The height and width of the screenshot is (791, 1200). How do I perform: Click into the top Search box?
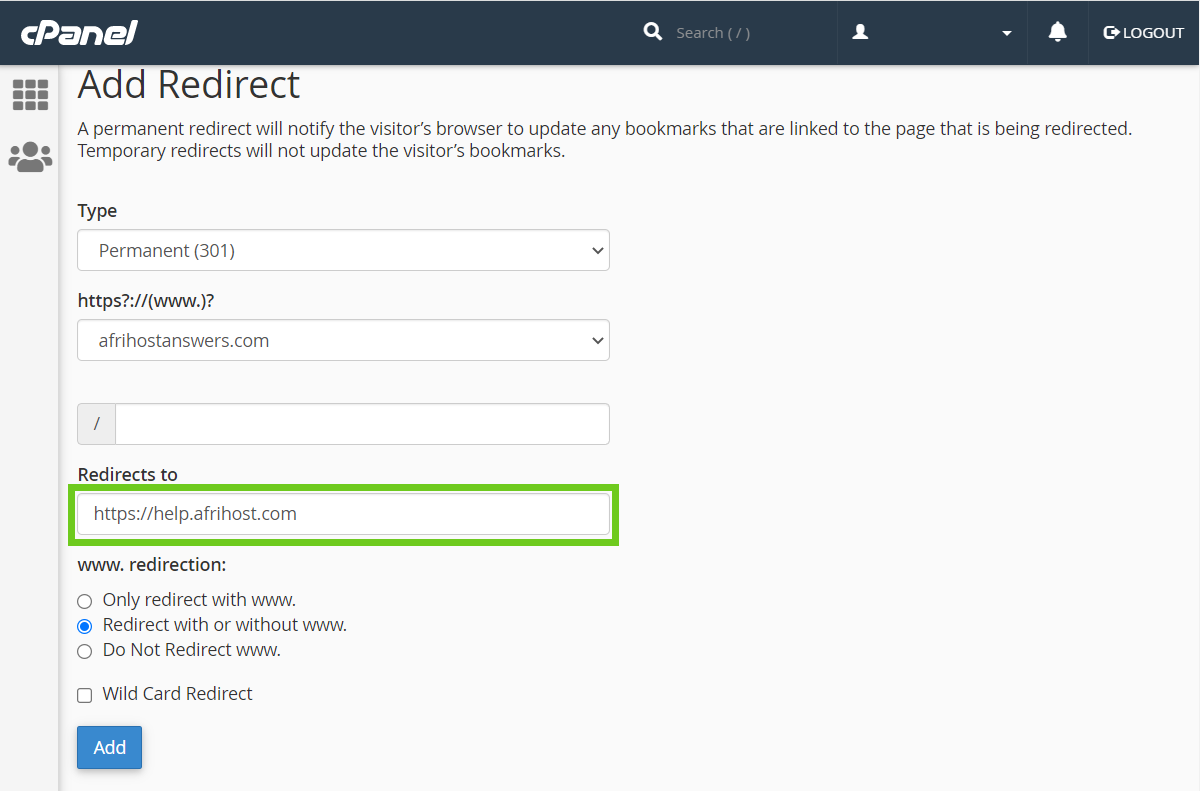coord(740,33)
